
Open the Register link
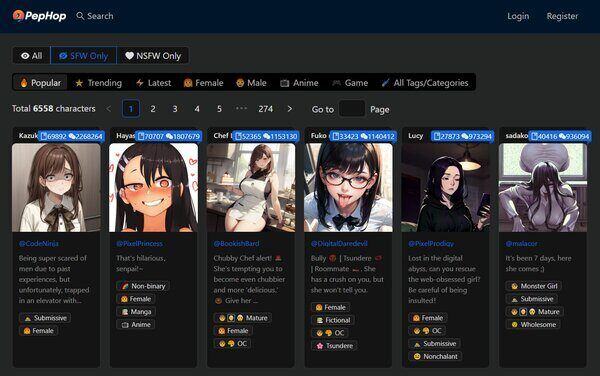pos(562,16)
